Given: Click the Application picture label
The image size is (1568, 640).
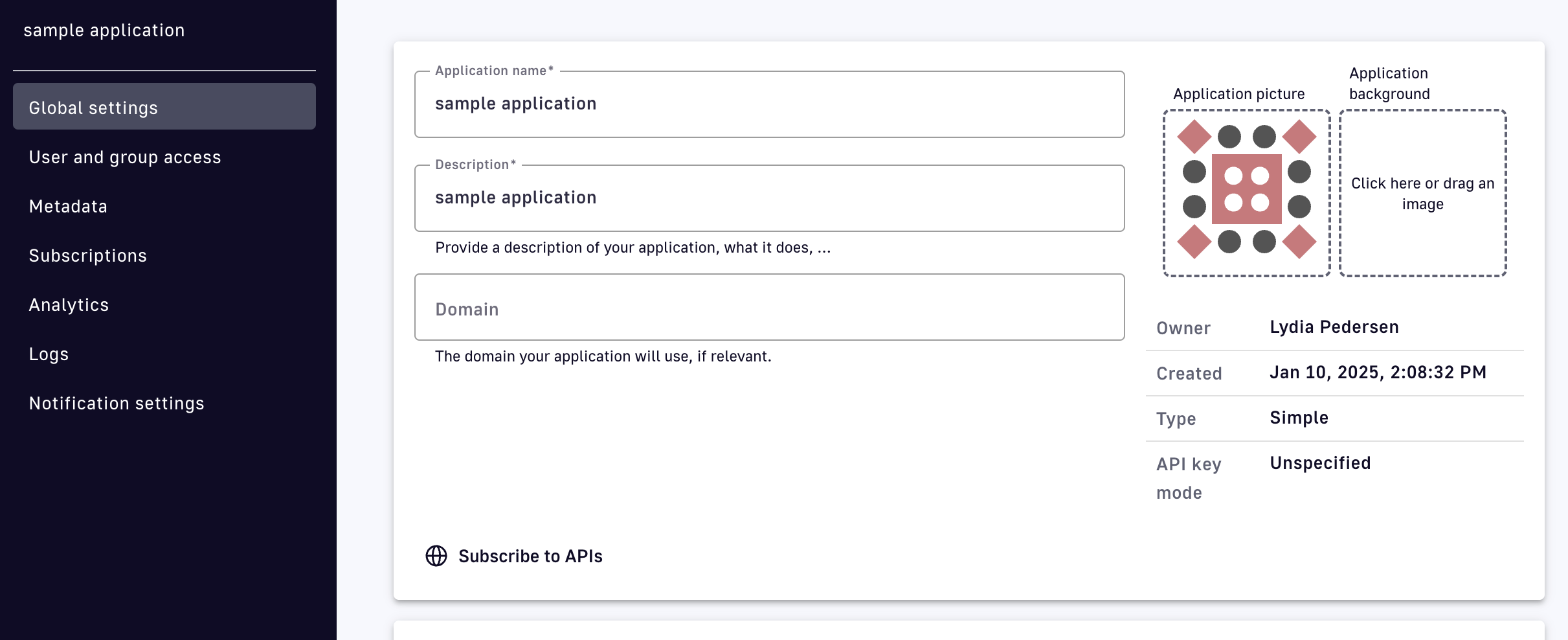Looking at the screenshot, I should pos(1238,94).
